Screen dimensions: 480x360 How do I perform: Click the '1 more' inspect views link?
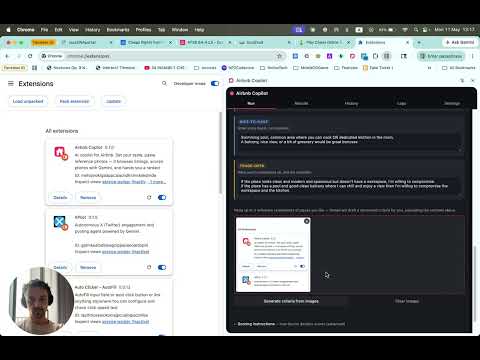[157, 182]
